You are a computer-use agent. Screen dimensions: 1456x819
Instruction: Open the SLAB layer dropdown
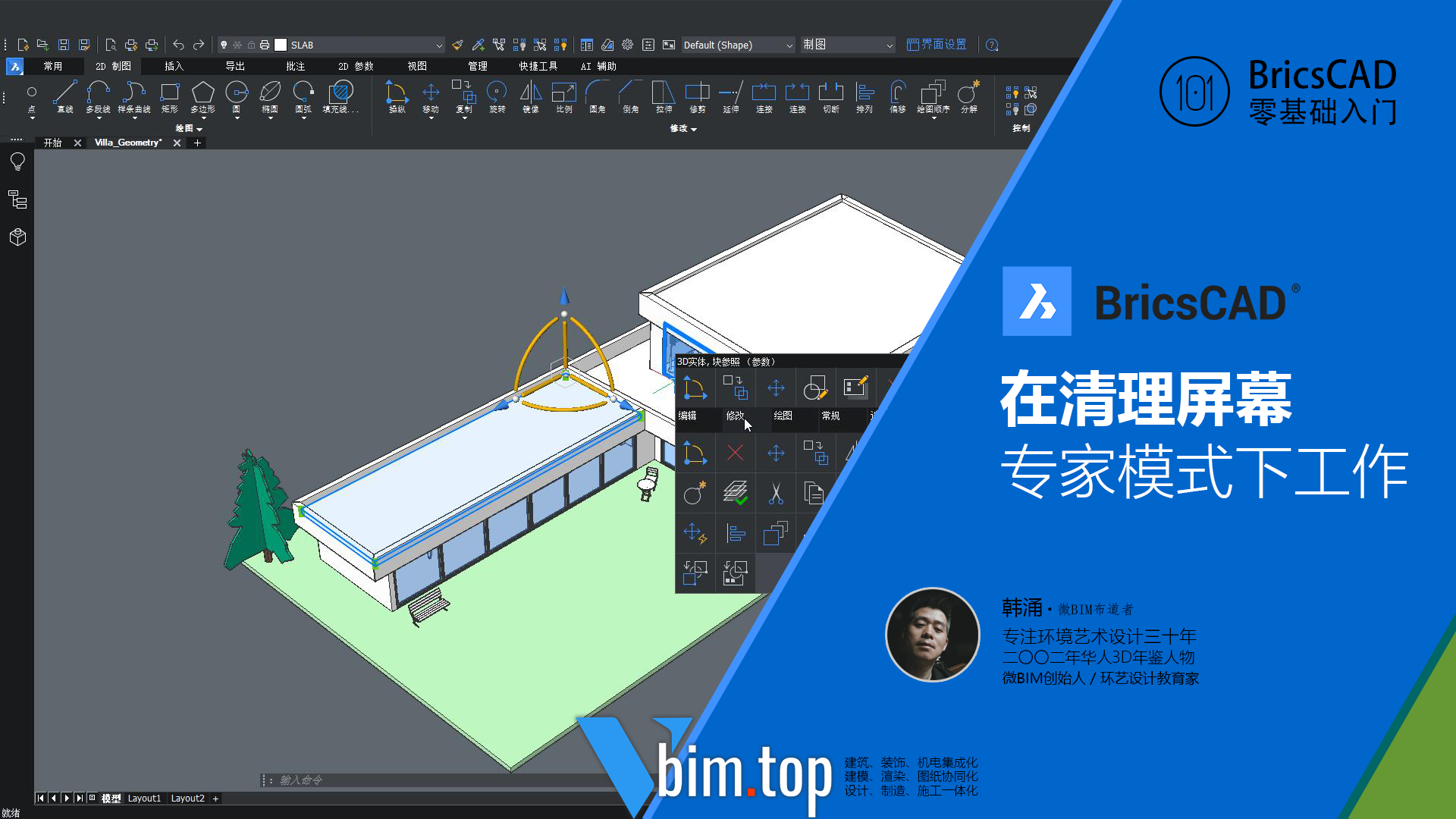tap(438, 45)
